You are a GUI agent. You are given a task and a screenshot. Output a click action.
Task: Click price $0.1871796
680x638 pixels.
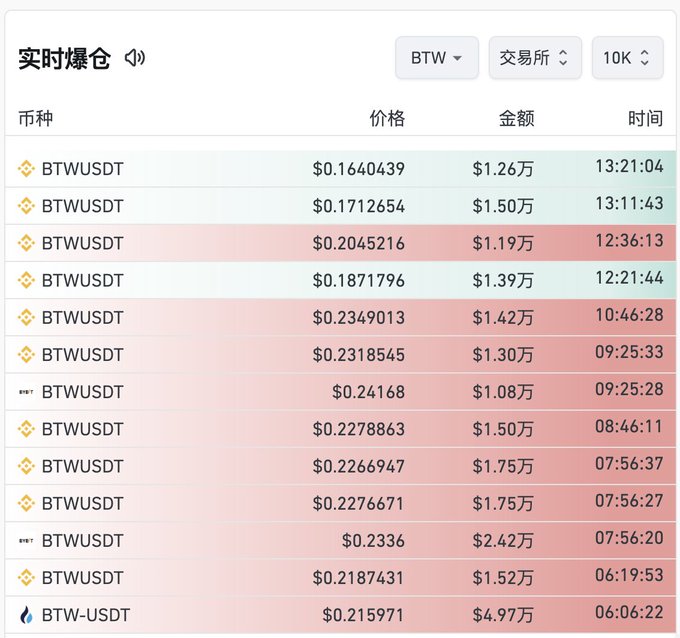pos(359,280)
